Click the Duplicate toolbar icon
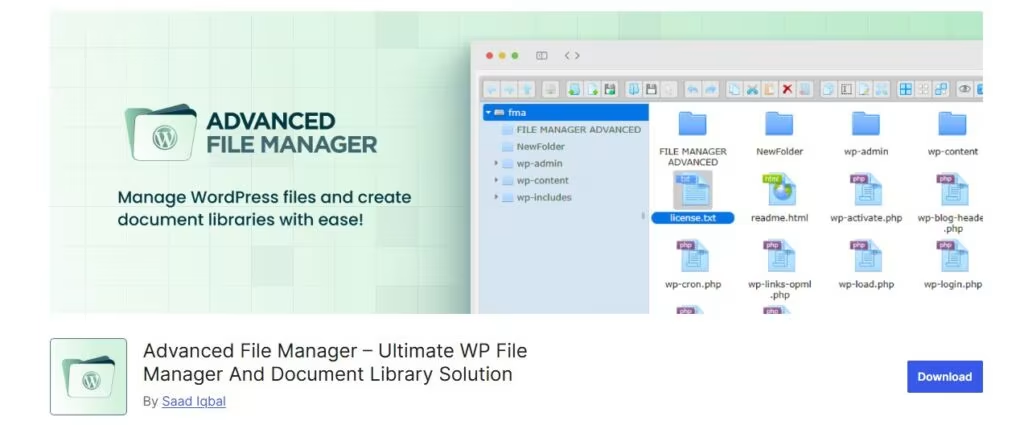Screen dimensions: 1024x425 coord(829,89)
